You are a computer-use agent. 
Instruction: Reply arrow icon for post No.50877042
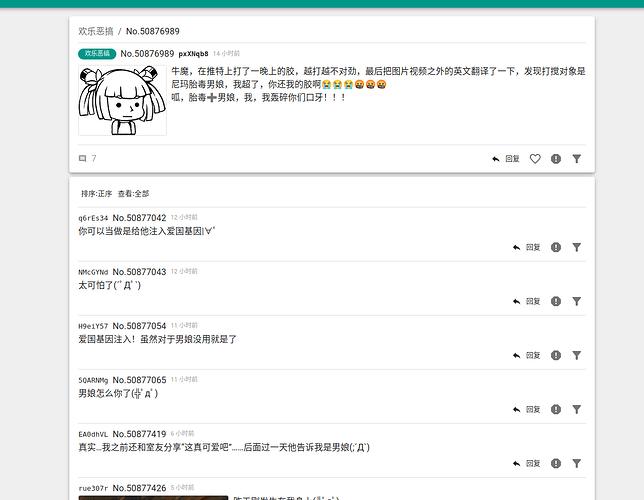pyautogui.click(x=516, y=247)
